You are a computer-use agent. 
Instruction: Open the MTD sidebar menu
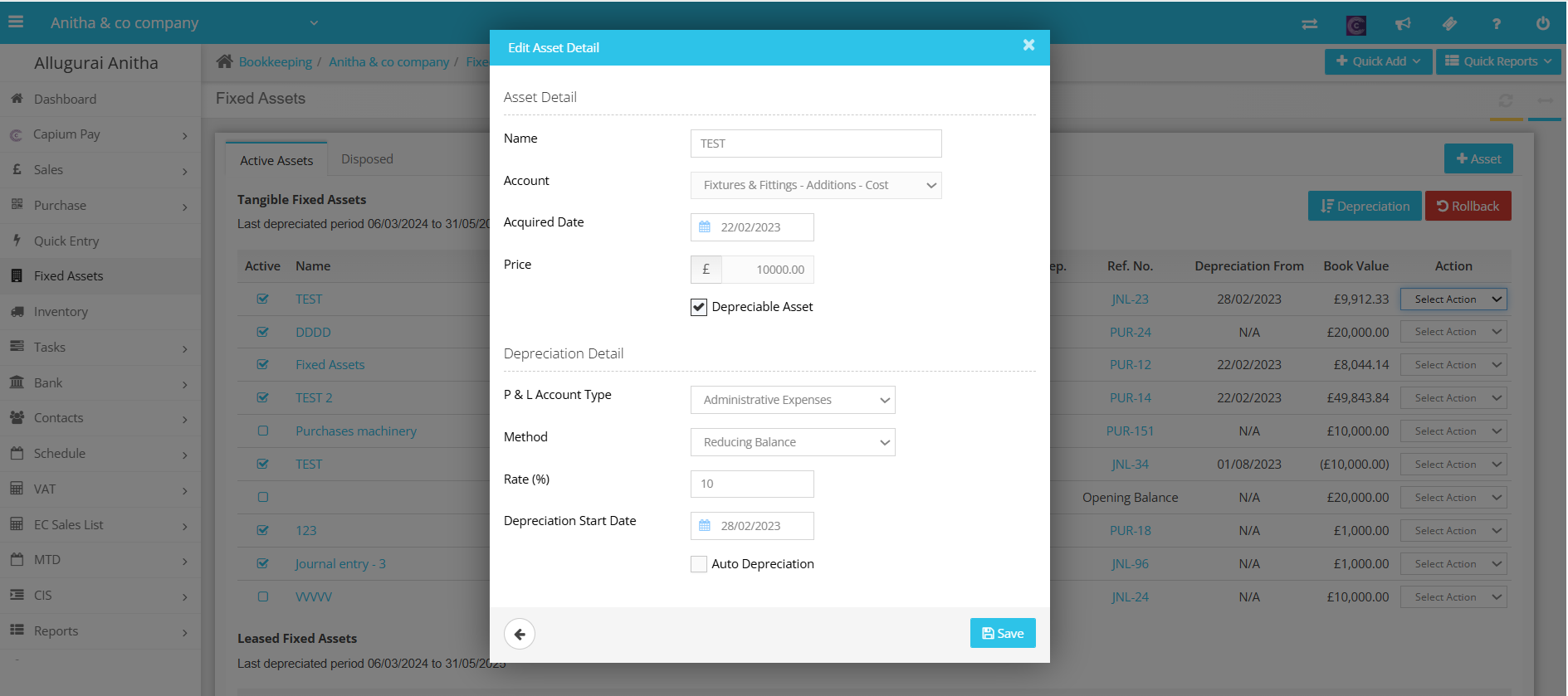coord(100,560)
